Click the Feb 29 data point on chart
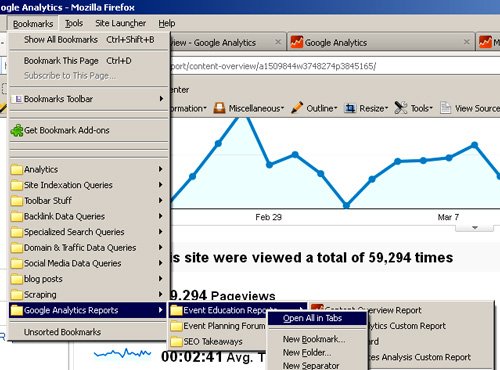This screenshot has width=500, height=370. coord(269,165)
